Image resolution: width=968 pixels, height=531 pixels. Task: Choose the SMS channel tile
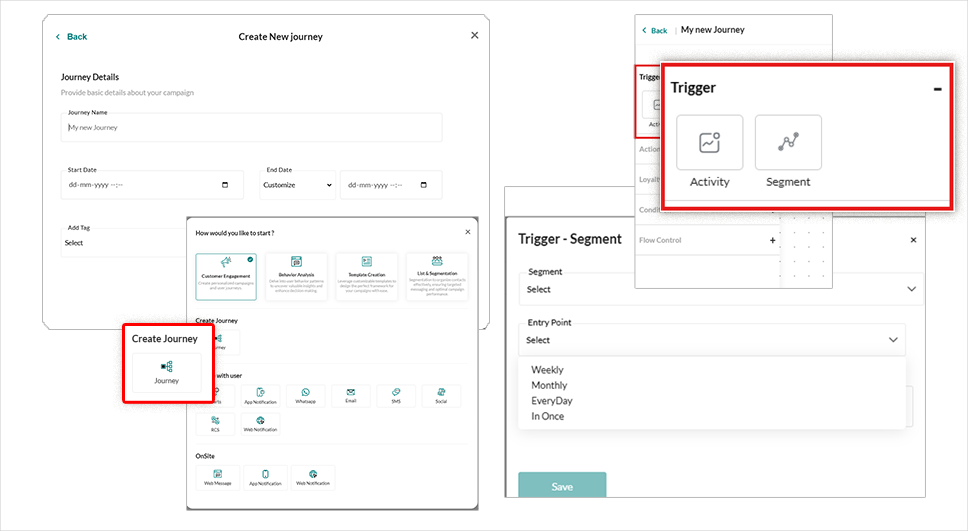(x=396, y=396)
